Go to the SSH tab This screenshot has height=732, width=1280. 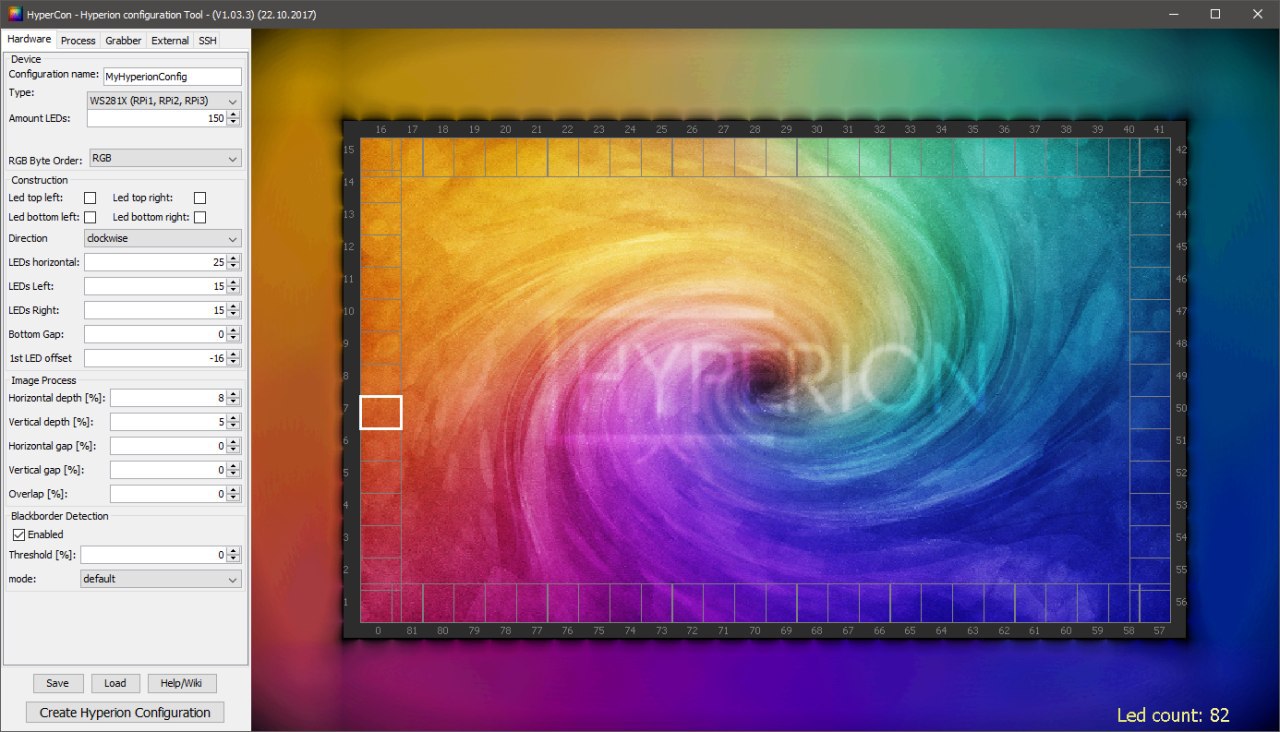(207, 41)
